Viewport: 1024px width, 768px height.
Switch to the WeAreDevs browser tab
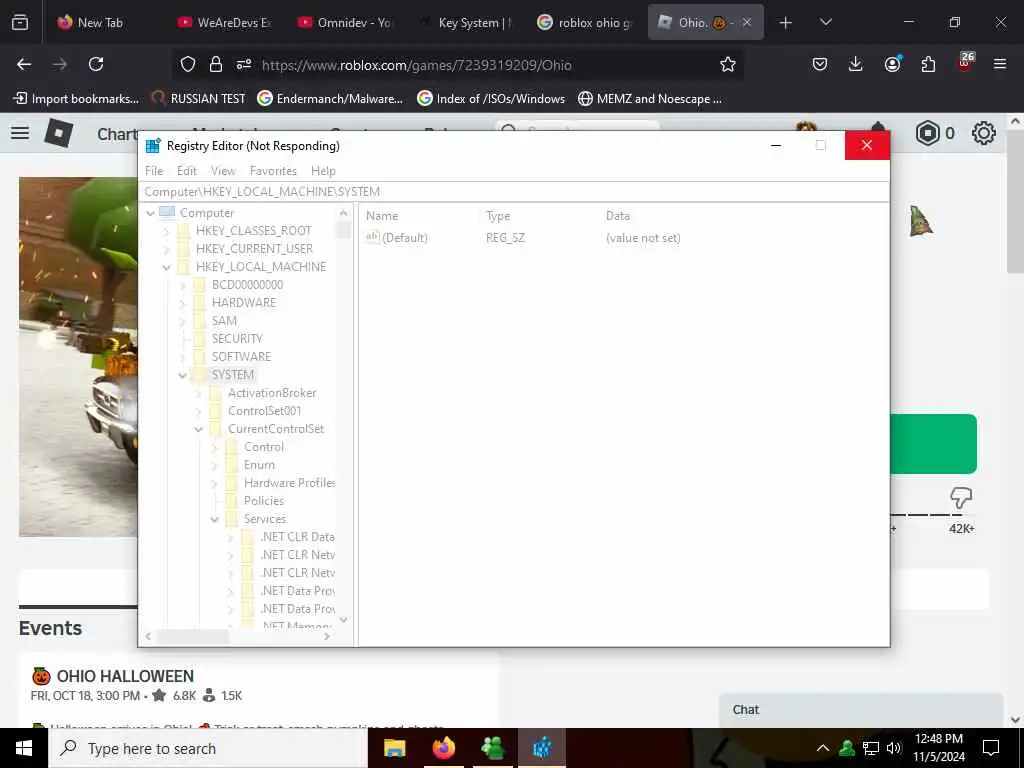click(223, 22)
